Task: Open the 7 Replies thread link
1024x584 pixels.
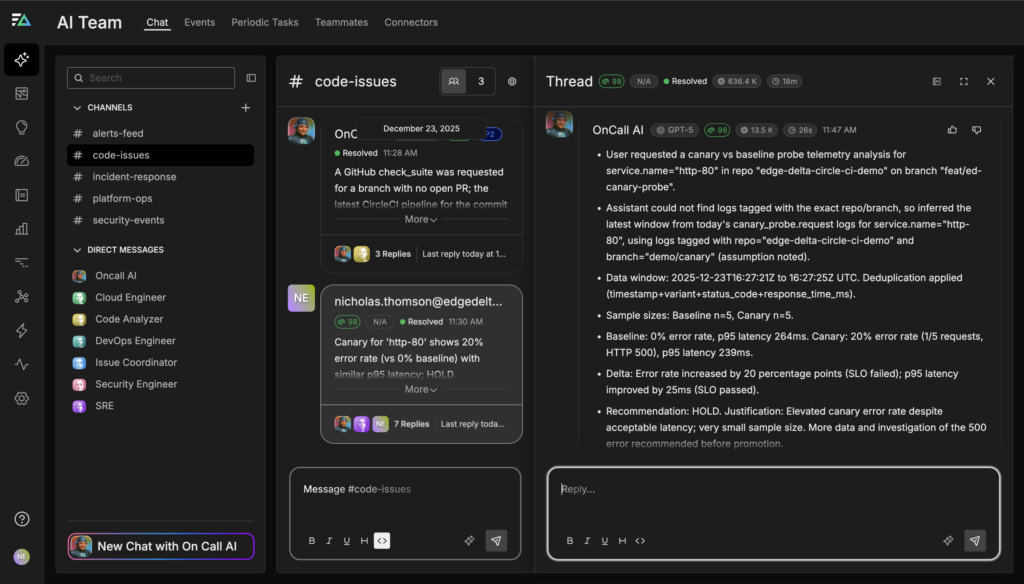Action: [410, 423]
